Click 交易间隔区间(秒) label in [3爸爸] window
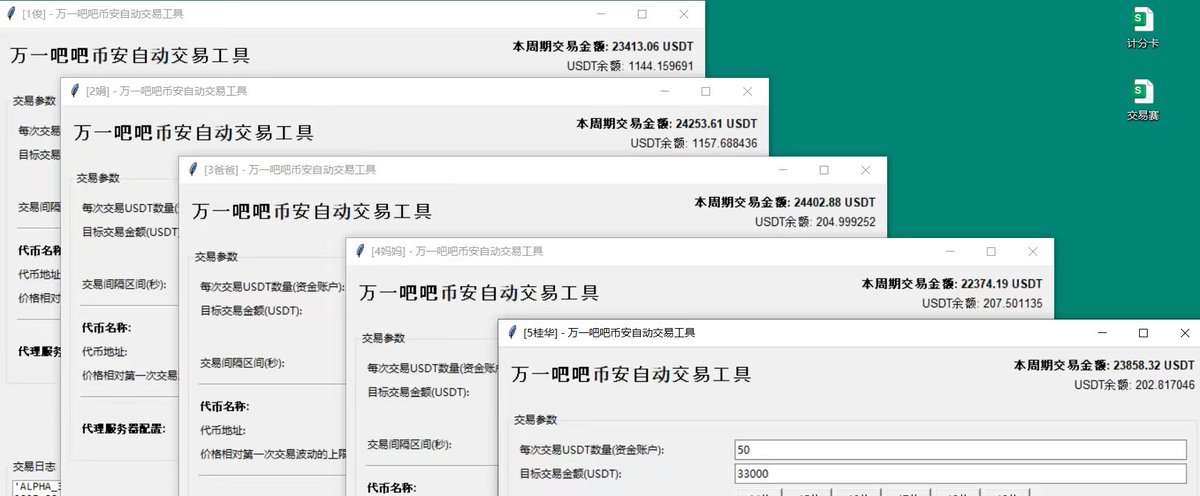The width and height of the screenshot is (1200, 496). pos(243,363)
